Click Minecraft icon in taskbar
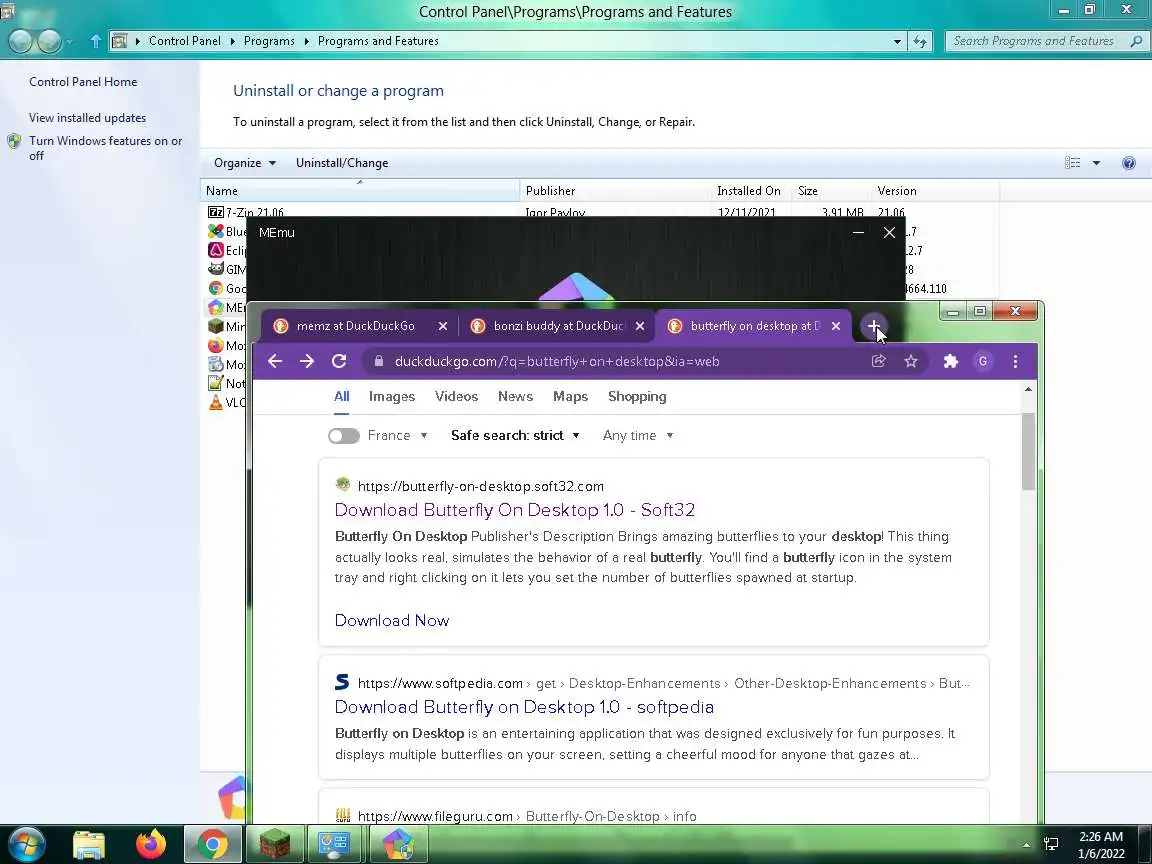The height and width of the screenshot is (864, 1152). [x=275, y=845]
